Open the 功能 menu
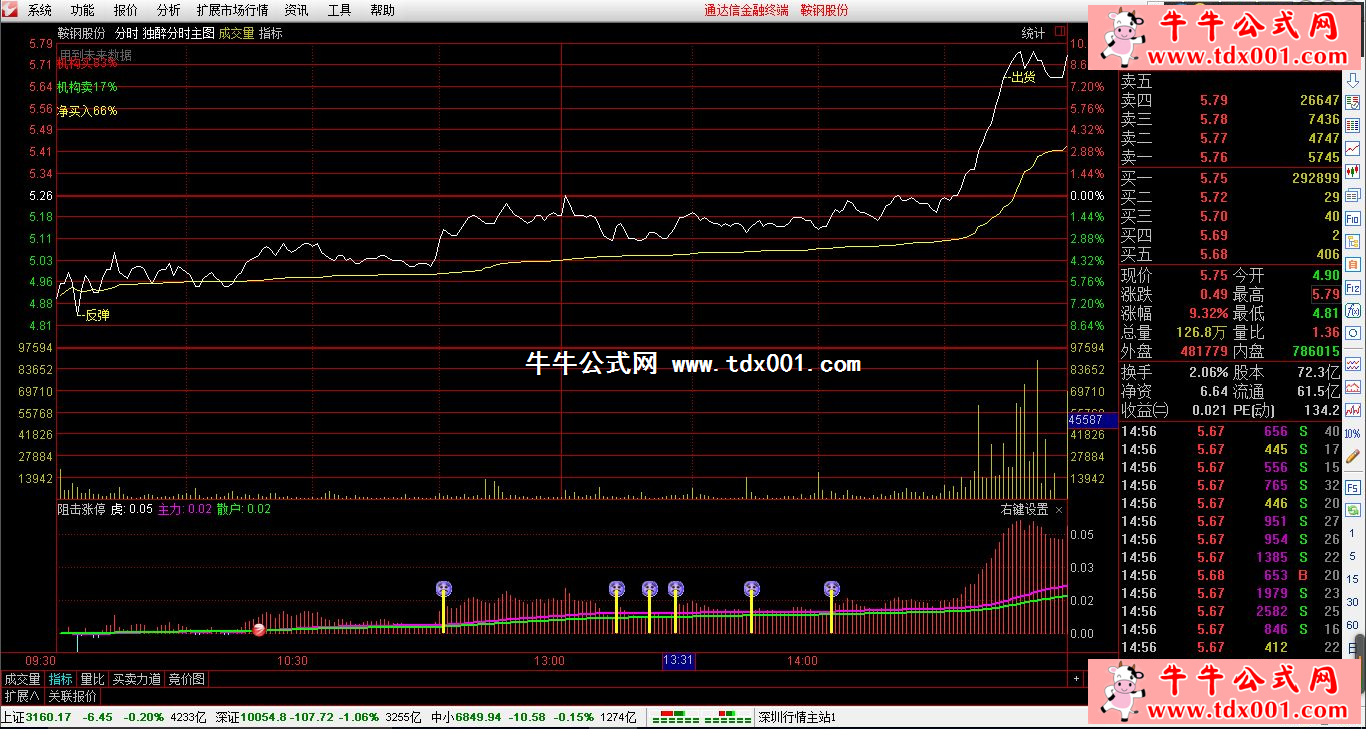 tap(82, 10)
